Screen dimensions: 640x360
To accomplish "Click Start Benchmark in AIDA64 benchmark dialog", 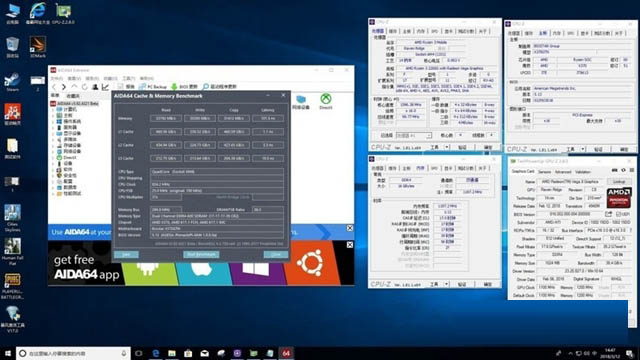I will (x=201, y=254).
